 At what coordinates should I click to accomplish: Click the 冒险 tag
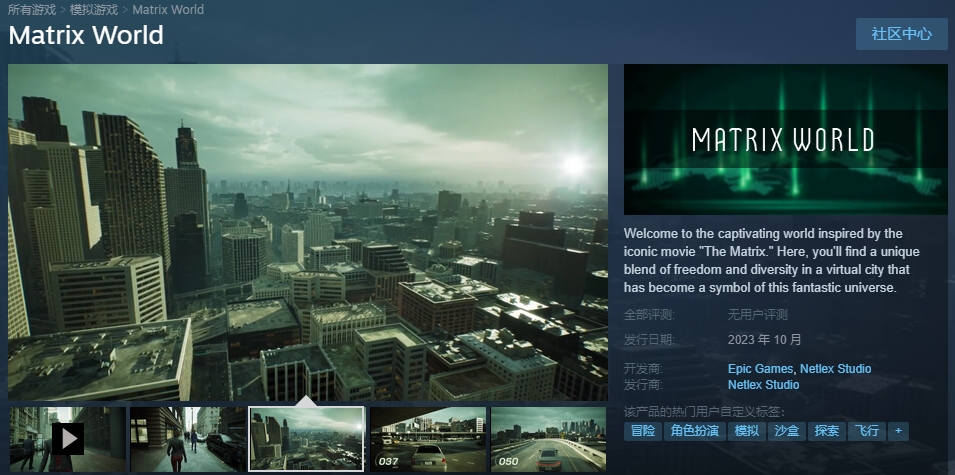643,431
